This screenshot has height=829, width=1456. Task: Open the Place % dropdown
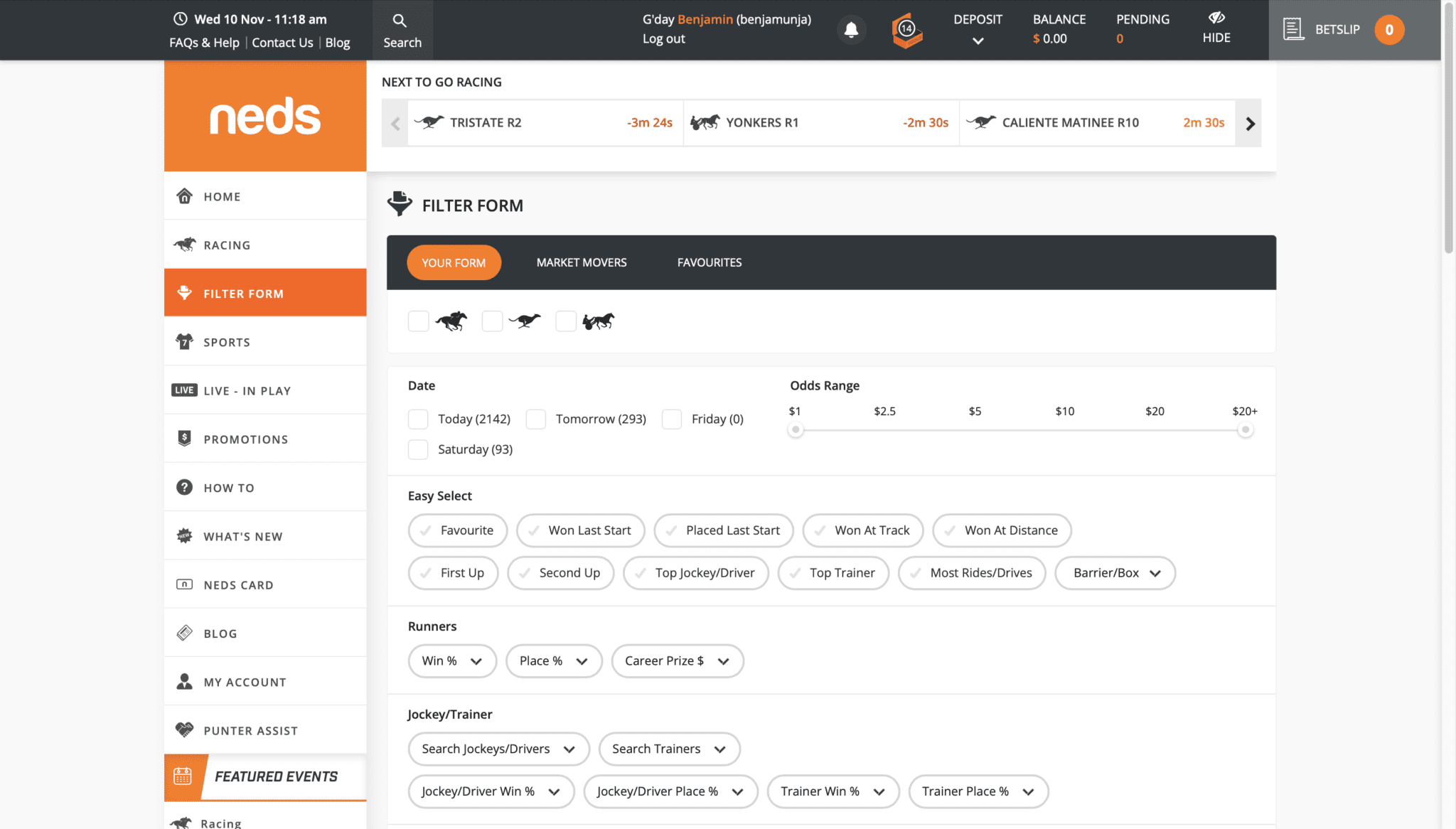(554, 661)
